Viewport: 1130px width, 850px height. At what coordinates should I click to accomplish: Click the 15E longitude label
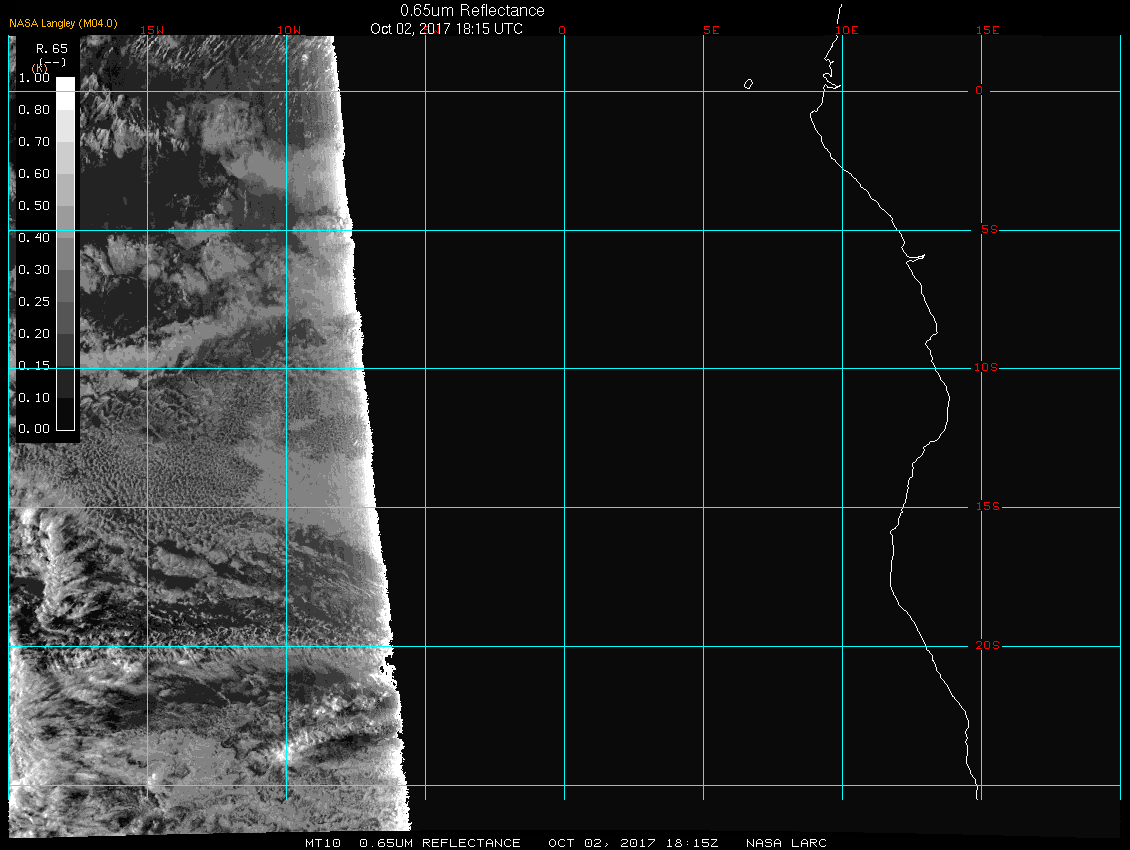point(987,30)
